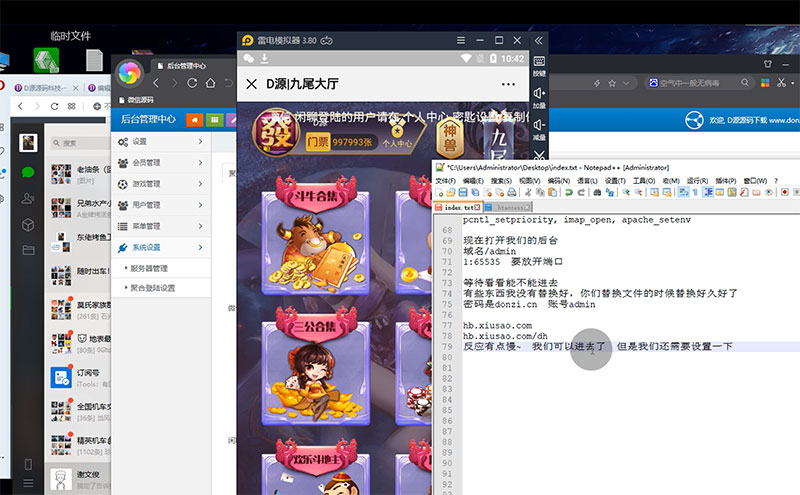Open Find with the binoculars icon
This screenshot has height=495, width=800.
click(597, 192)
